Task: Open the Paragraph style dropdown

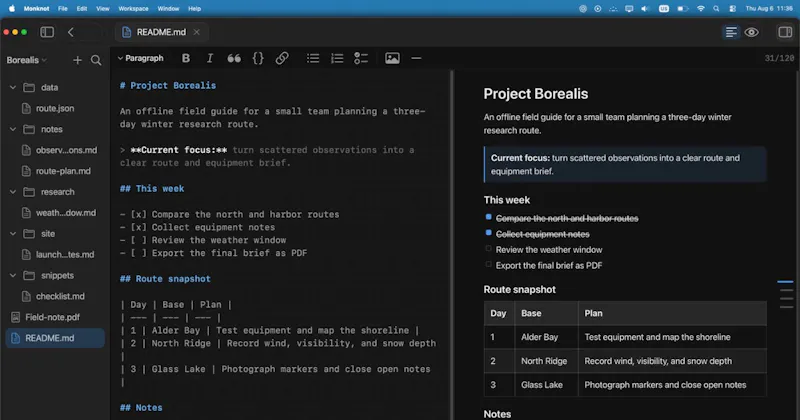Action: (140, 58)
